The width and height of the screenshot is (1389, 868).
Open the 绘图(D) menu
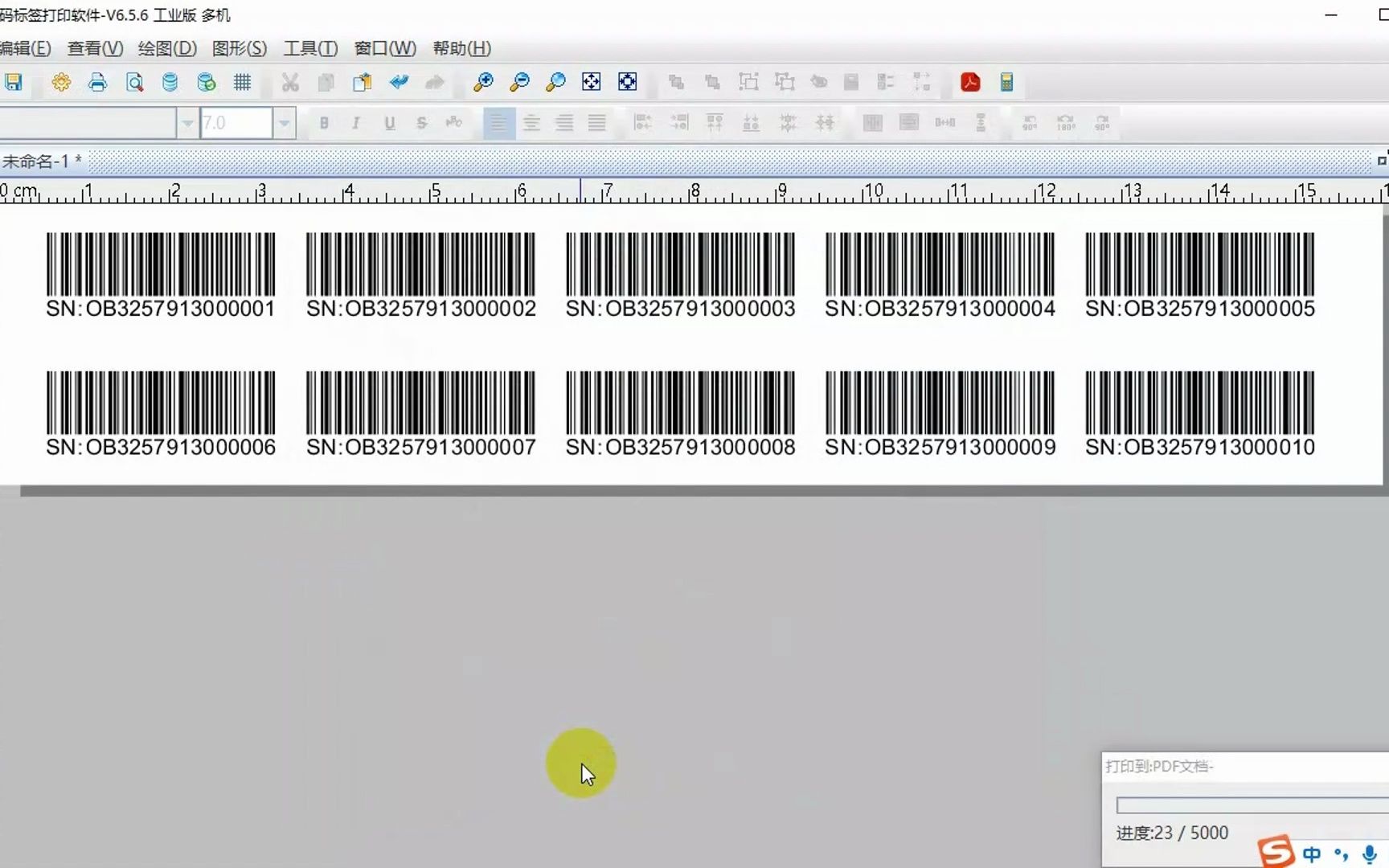click(167, 48)
